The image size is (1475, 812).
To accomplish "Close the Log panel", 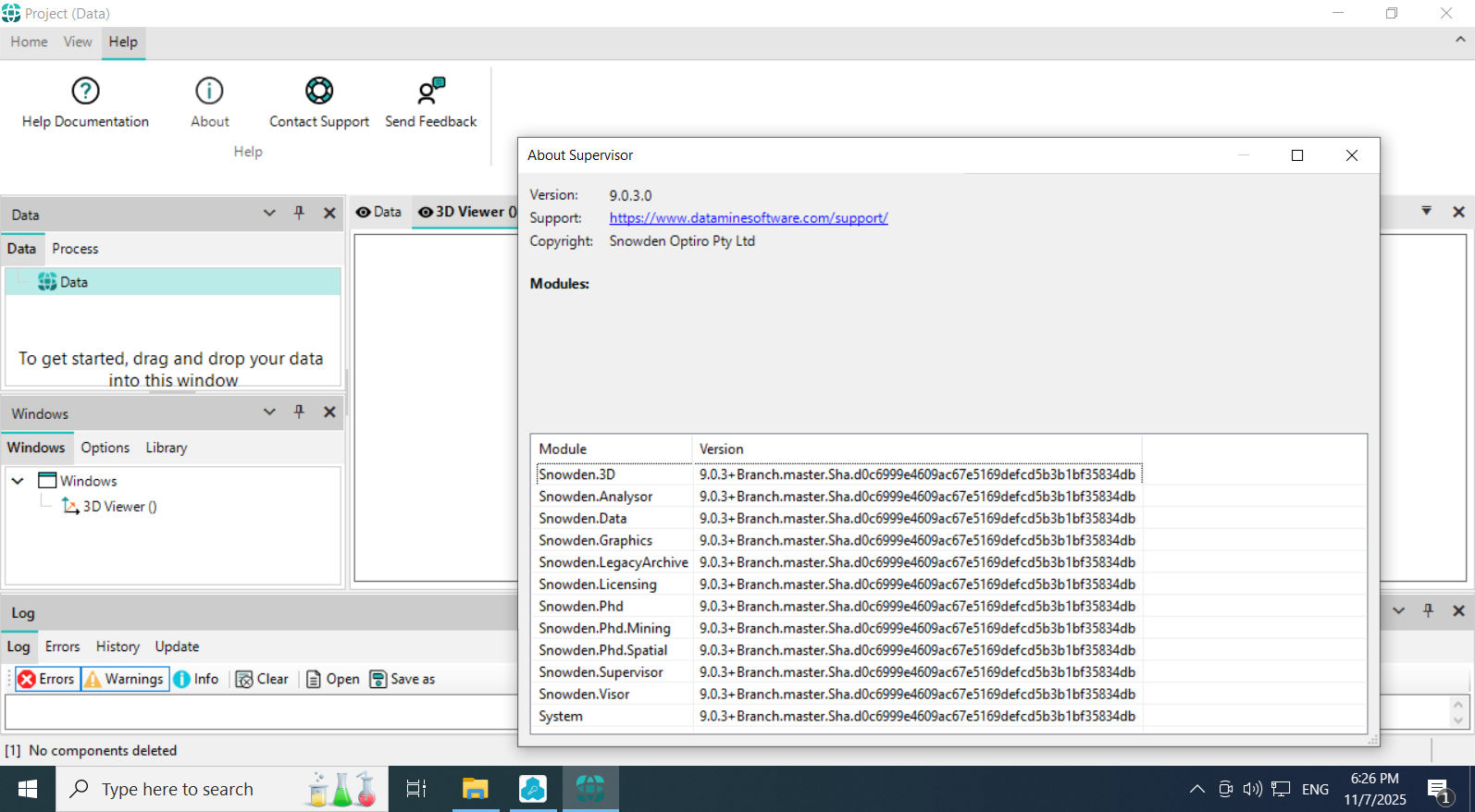I will pyautogui.click(x=1458, y=611).
